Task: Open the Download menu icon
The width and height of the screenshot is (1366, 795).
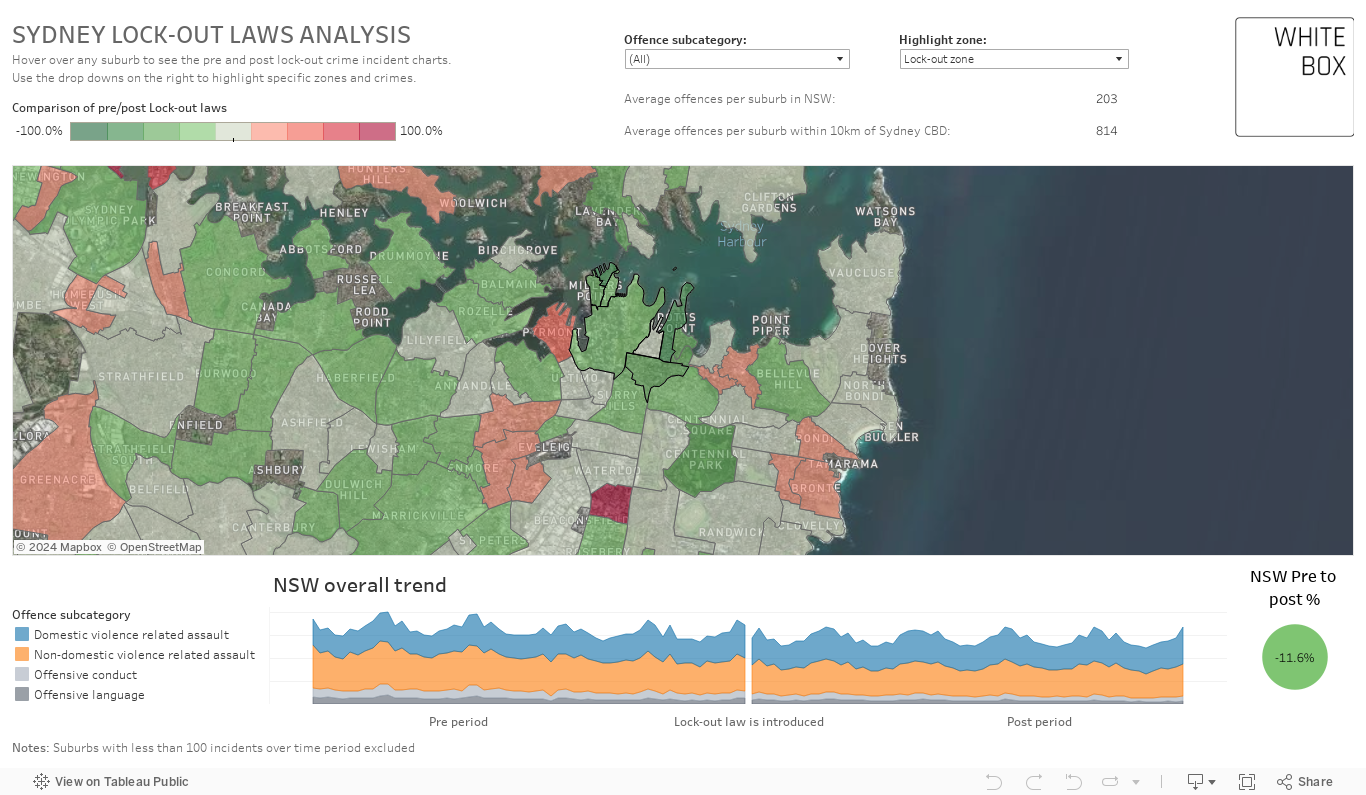Action: (1200, 782)
